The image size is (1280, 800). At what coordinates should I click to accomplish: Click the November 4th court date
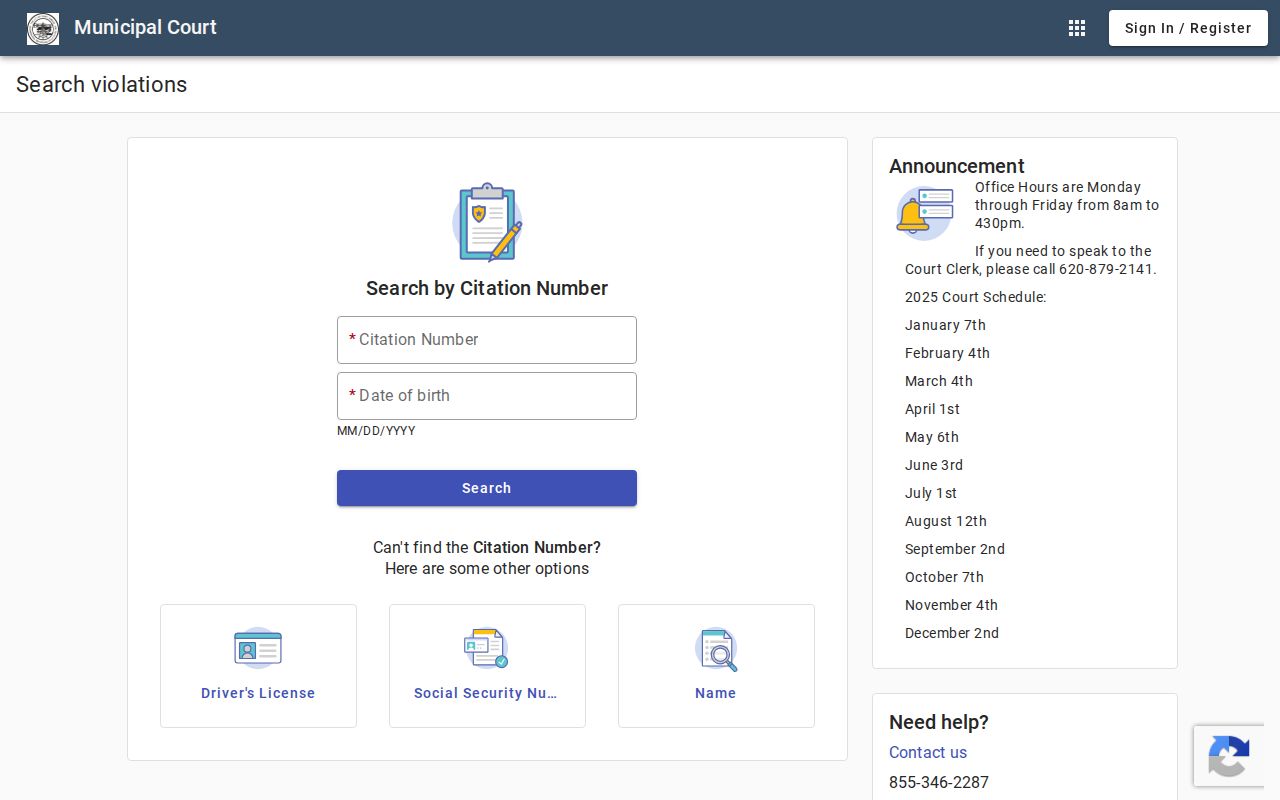pyautogui.click(x=951, y=605)
